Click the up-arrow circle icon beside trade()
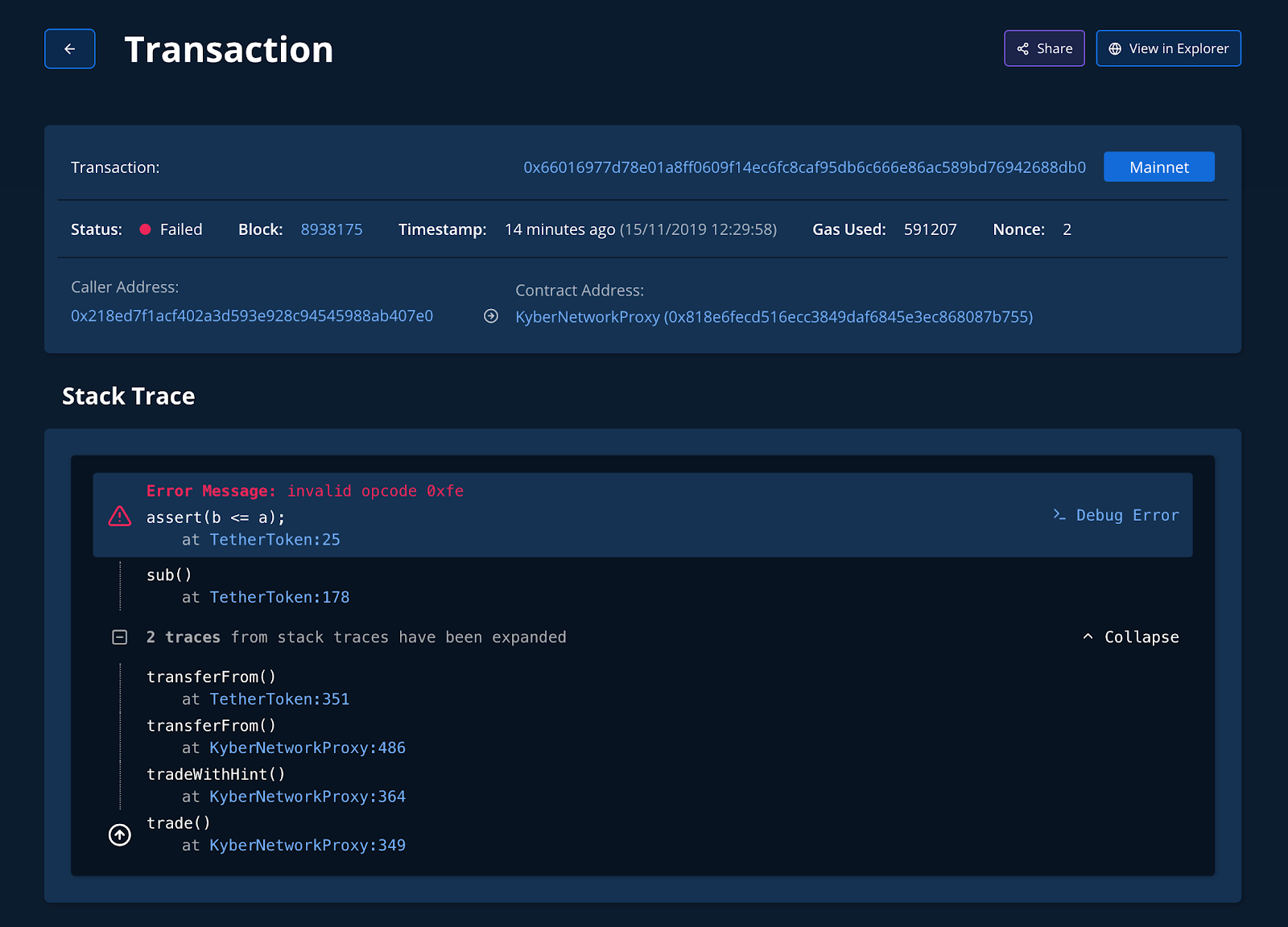 pos(120,835)
